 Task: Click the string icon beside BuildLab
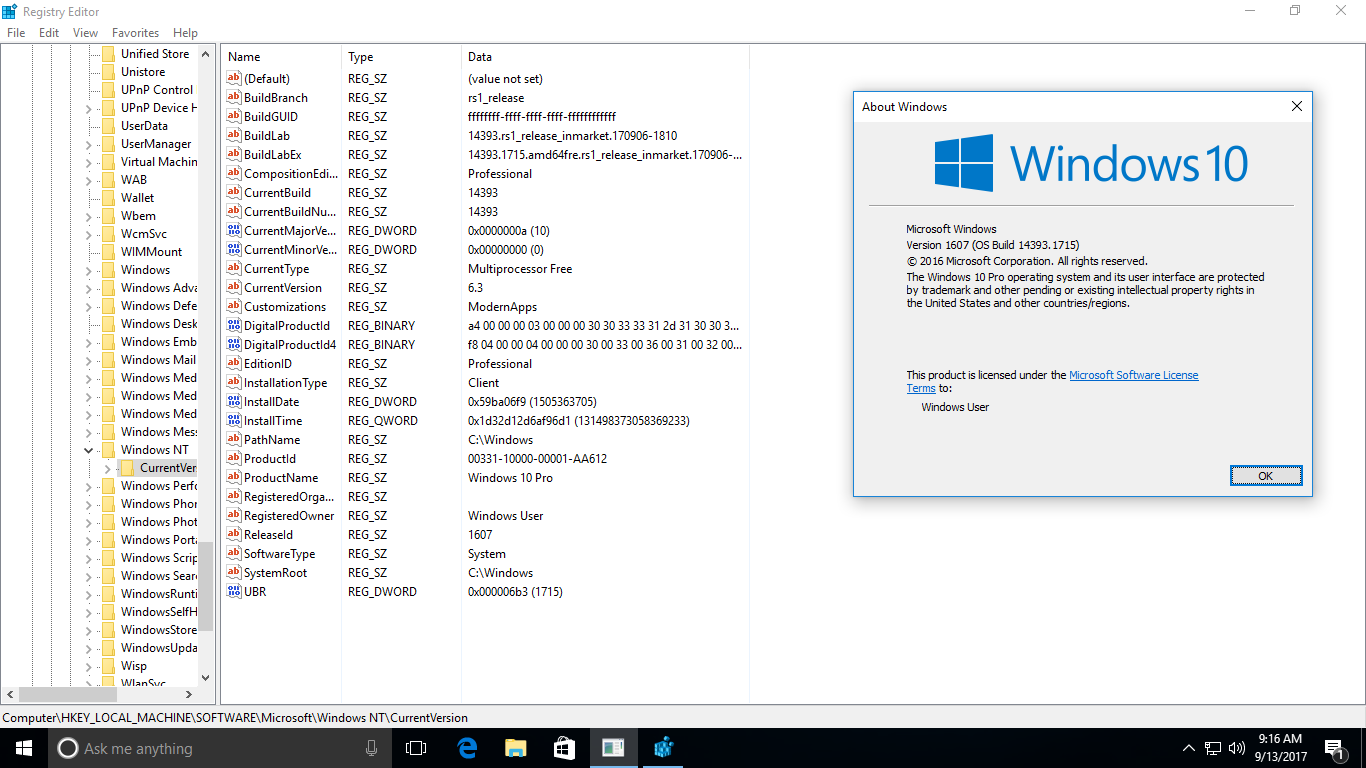tap(234, 136)
